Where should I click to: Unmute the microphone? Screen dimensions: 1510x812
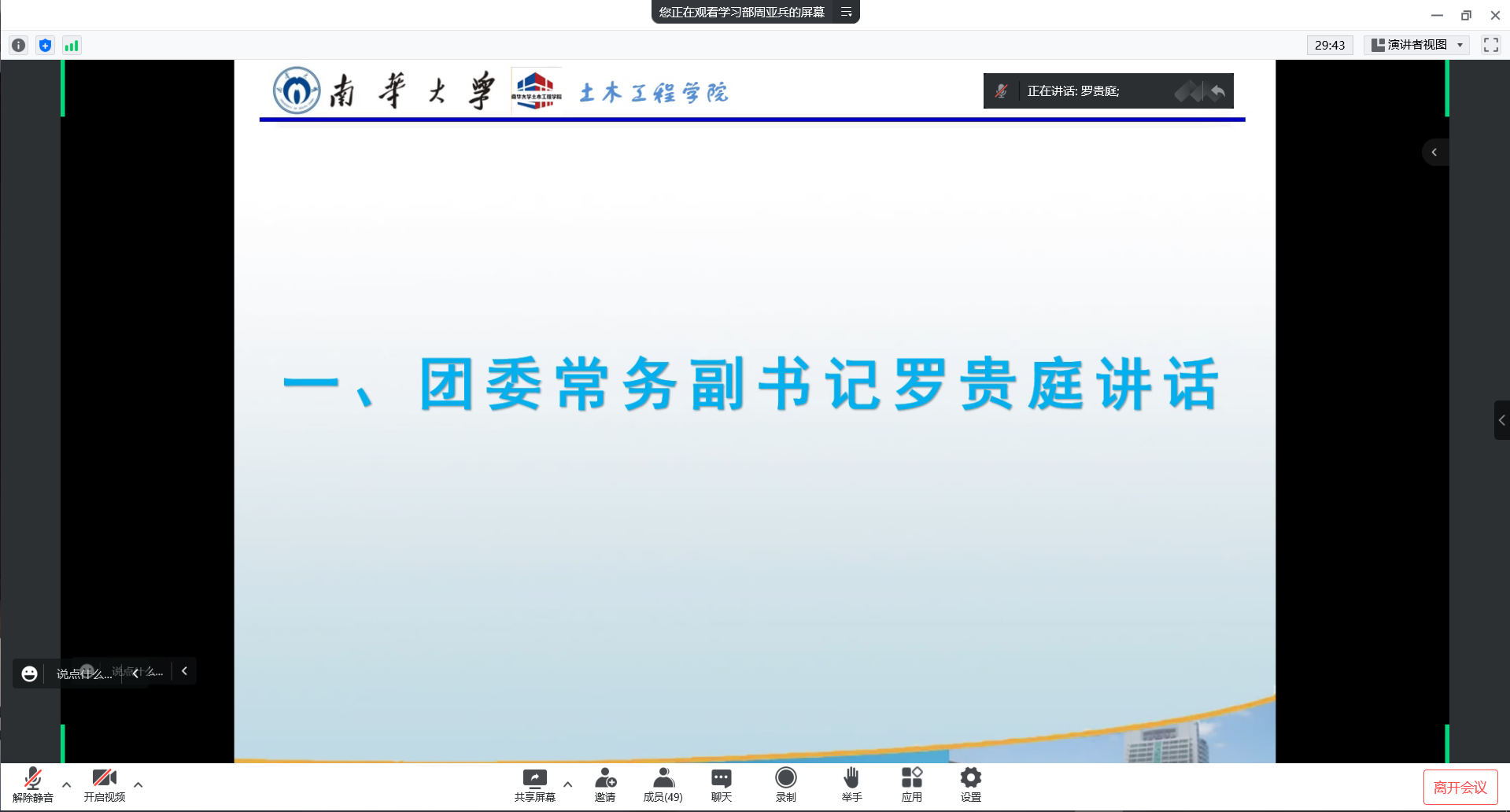[x=33, y=784]
